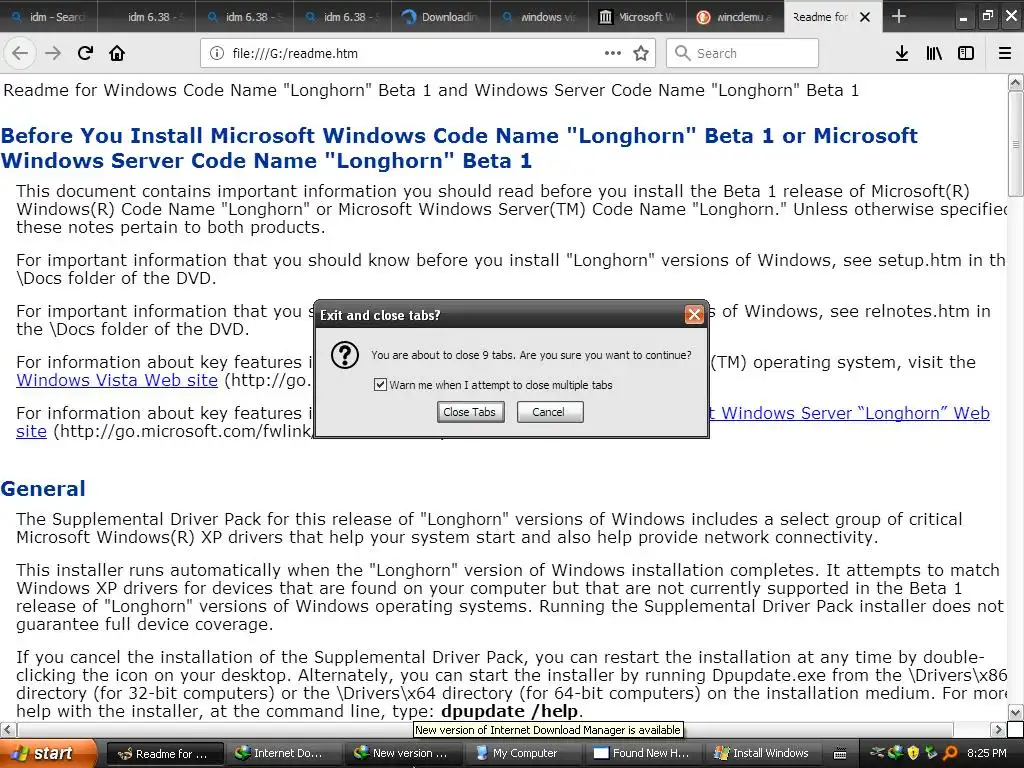The height and width of the screenshot is (768, 1024).
Task: Toggle the sidebar view icon
Action: pyautogui.click(x=966, y=53)
